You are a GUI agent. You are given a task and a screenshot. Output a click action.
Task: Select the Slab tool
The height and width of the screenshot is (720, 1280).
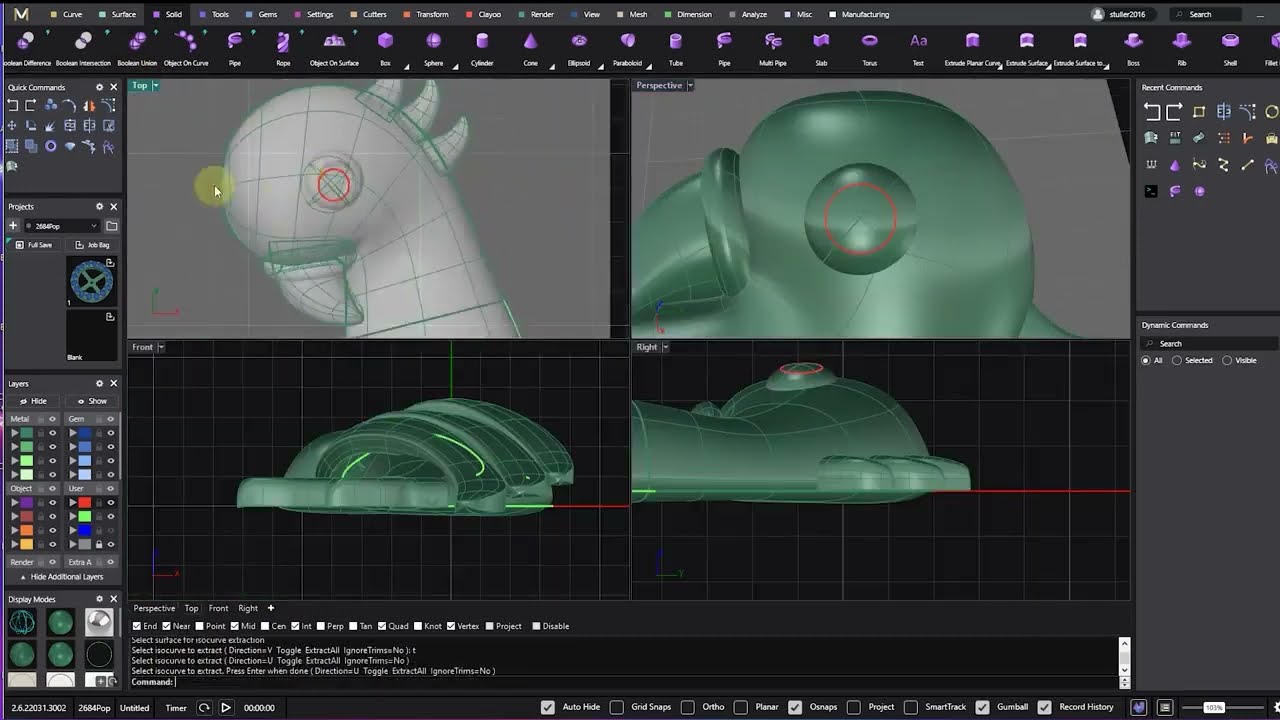point(821,49)
